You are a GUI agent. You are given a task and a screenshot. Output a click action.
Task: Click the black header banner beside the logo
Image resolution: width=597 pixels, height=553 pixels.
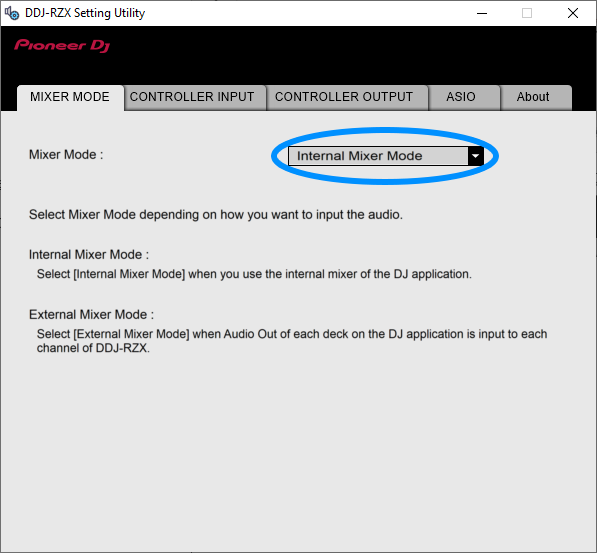[343, 53]
